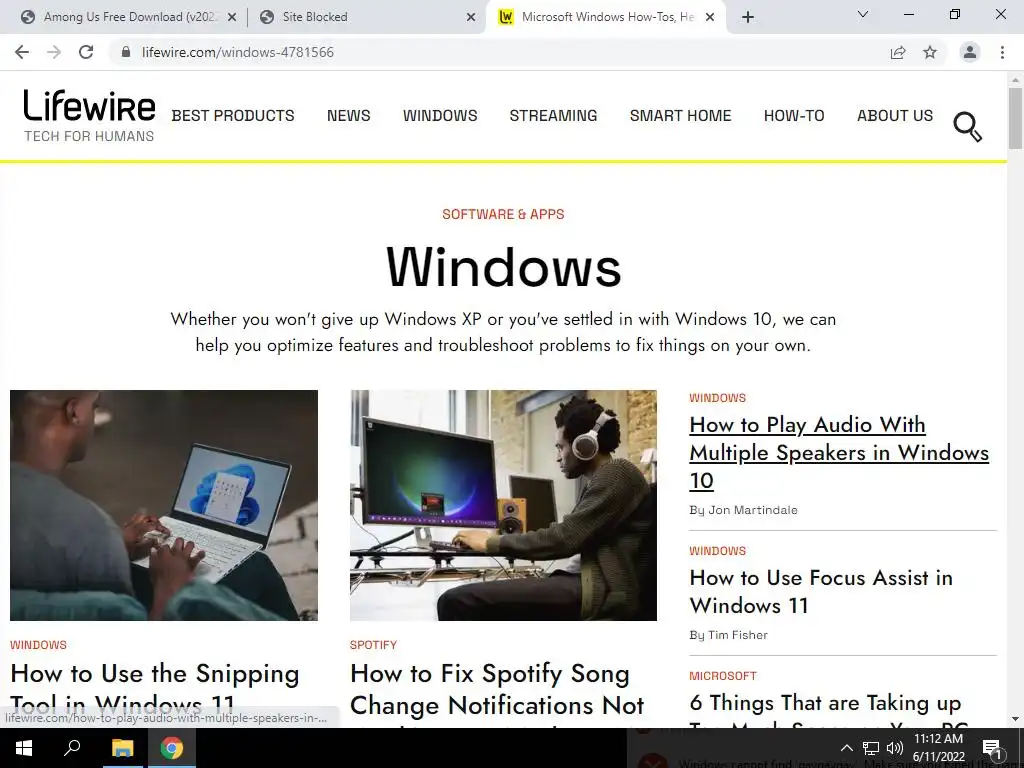Open the About Us nav item
1024x768 pixels.
point(895,116)
